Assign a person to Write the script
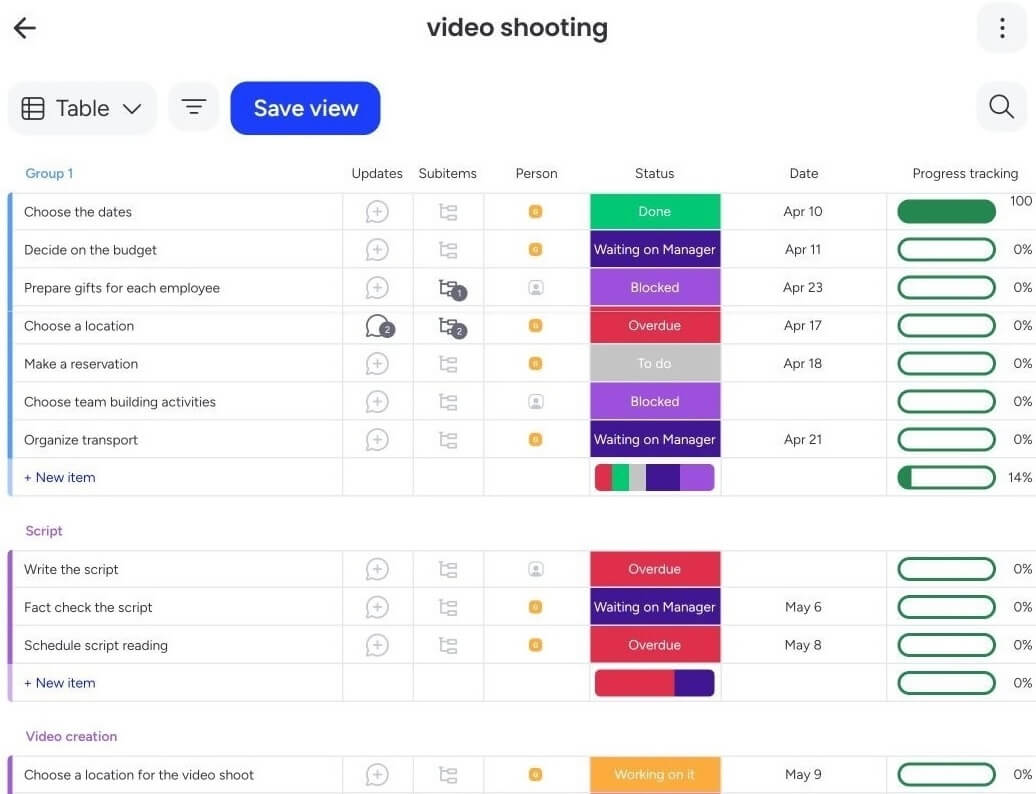This screenshot has height=794, width=1036. (536, 568)
